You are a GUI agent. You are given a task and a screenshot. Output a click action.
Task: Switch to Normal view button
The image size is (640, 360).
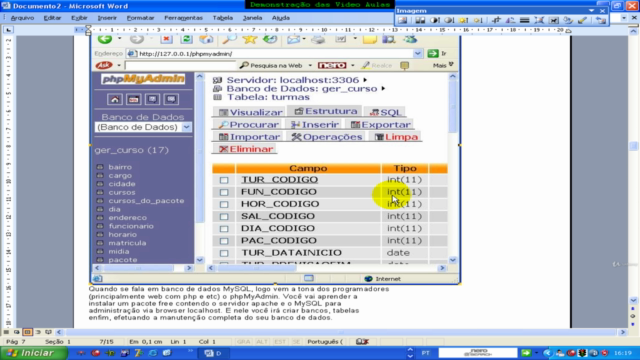click(x=6, y=332)
